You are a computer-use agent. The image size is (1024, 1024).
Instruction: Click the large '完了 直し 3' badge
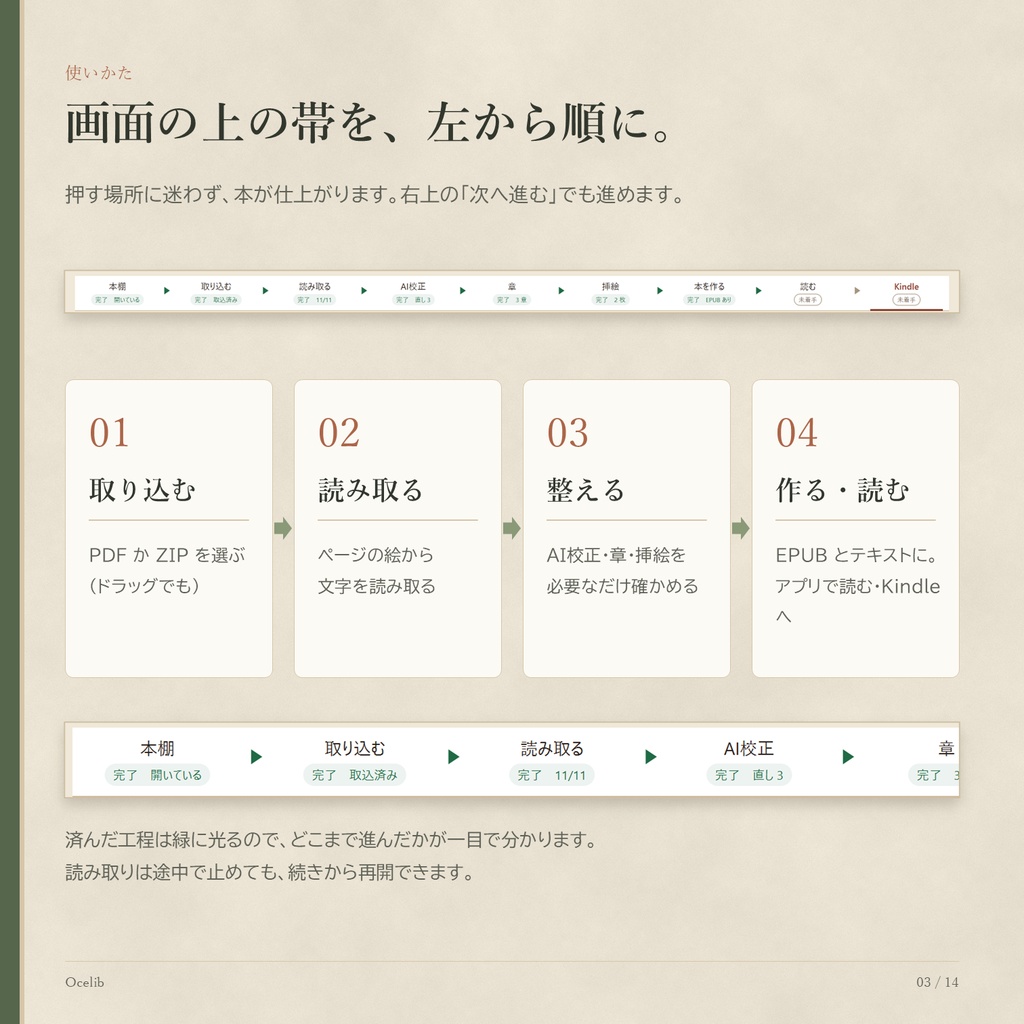click(749, 775)
